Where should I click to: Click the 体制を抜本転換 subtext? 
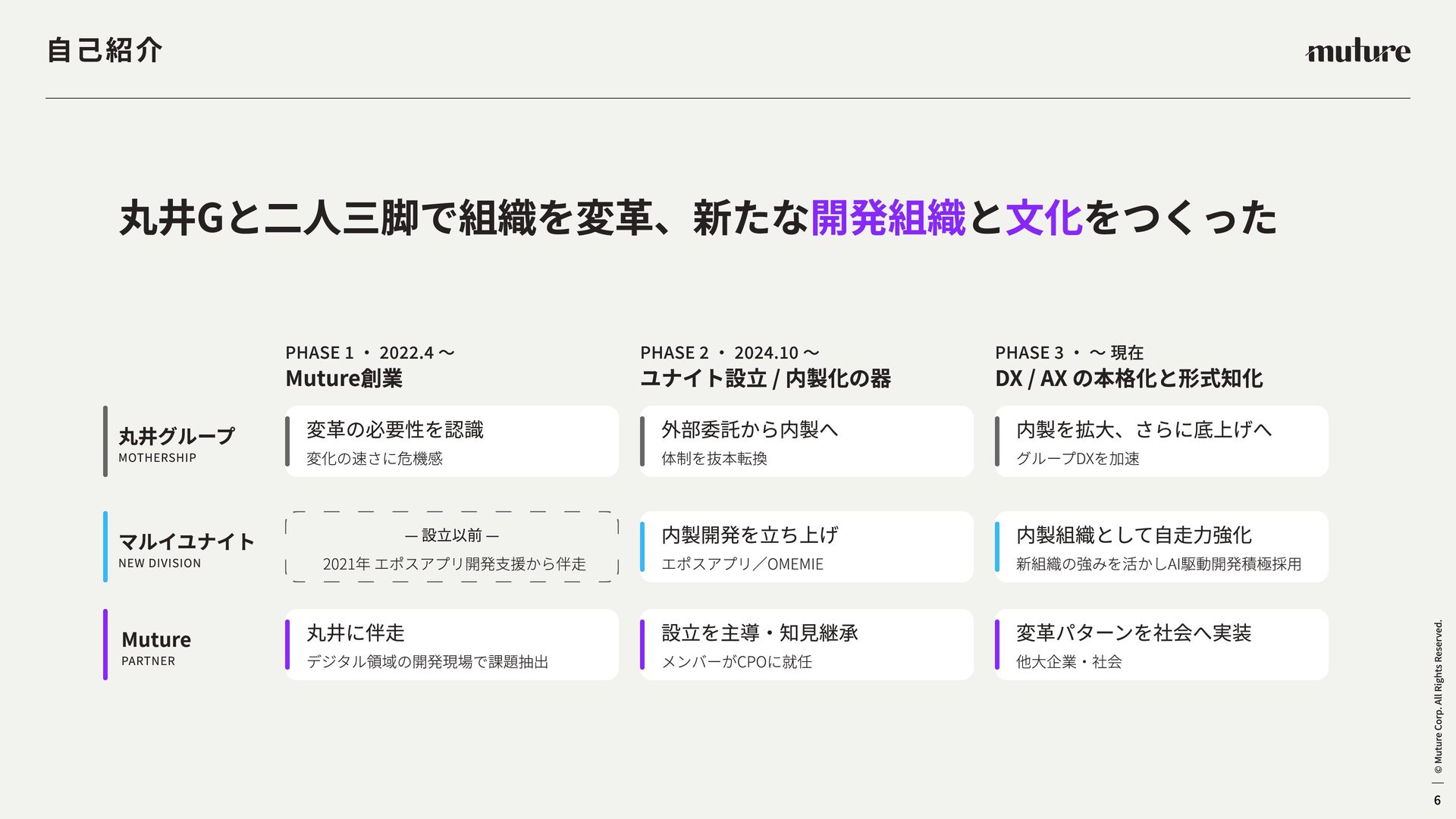click(x=714, y=459)
